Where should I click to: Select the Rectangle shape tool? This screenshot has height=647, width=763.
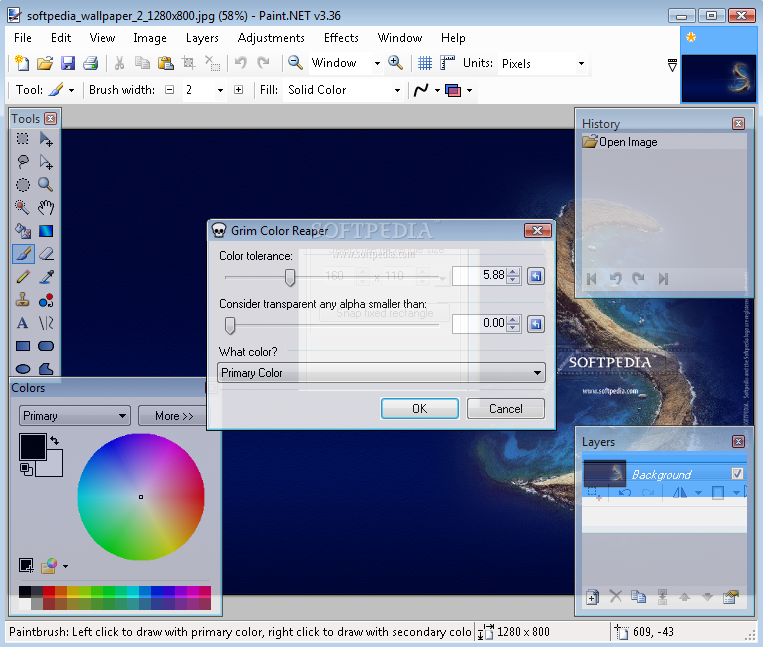click(x=22, y=346)
